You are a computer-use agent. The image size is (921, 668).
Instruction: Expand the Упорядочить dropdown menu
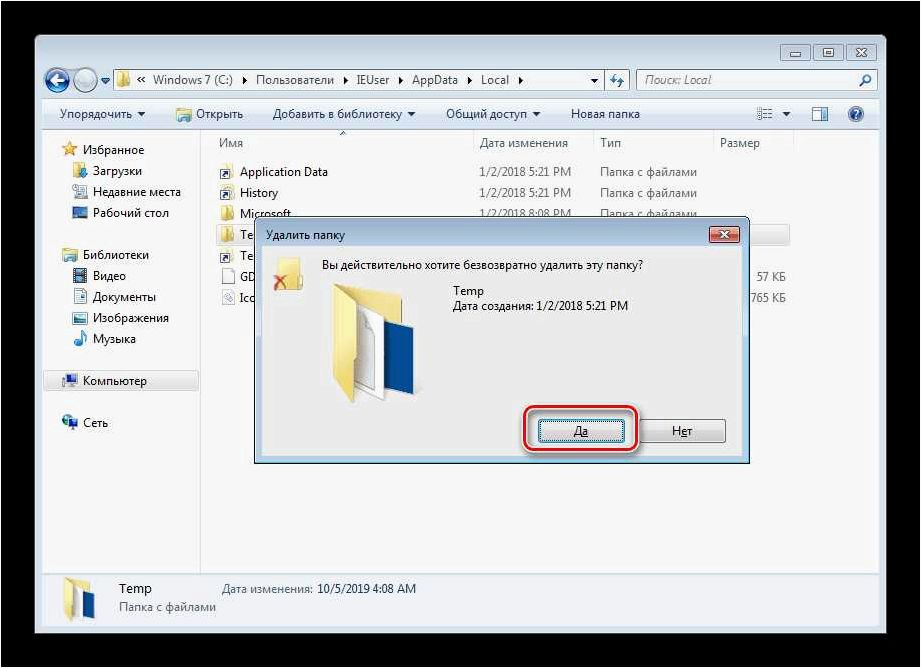(102, 114)
